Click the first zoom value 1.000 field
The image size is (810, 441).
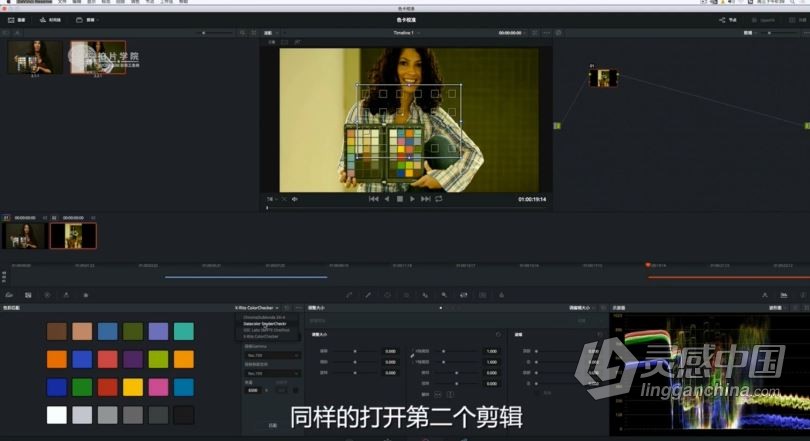pos(492,351)
